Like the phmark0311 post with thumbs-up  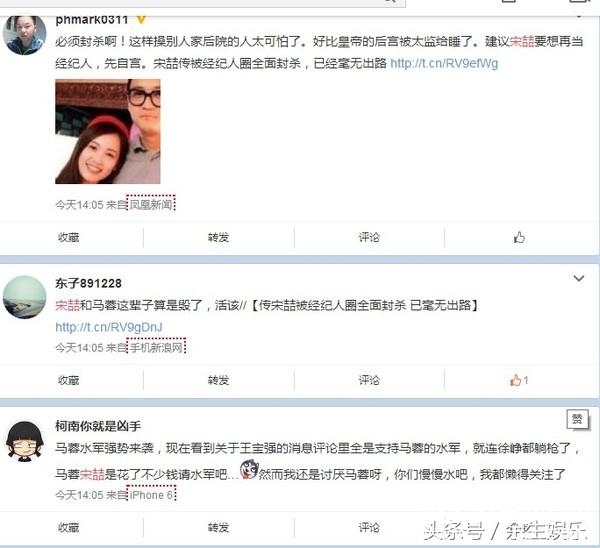(519, 238)
